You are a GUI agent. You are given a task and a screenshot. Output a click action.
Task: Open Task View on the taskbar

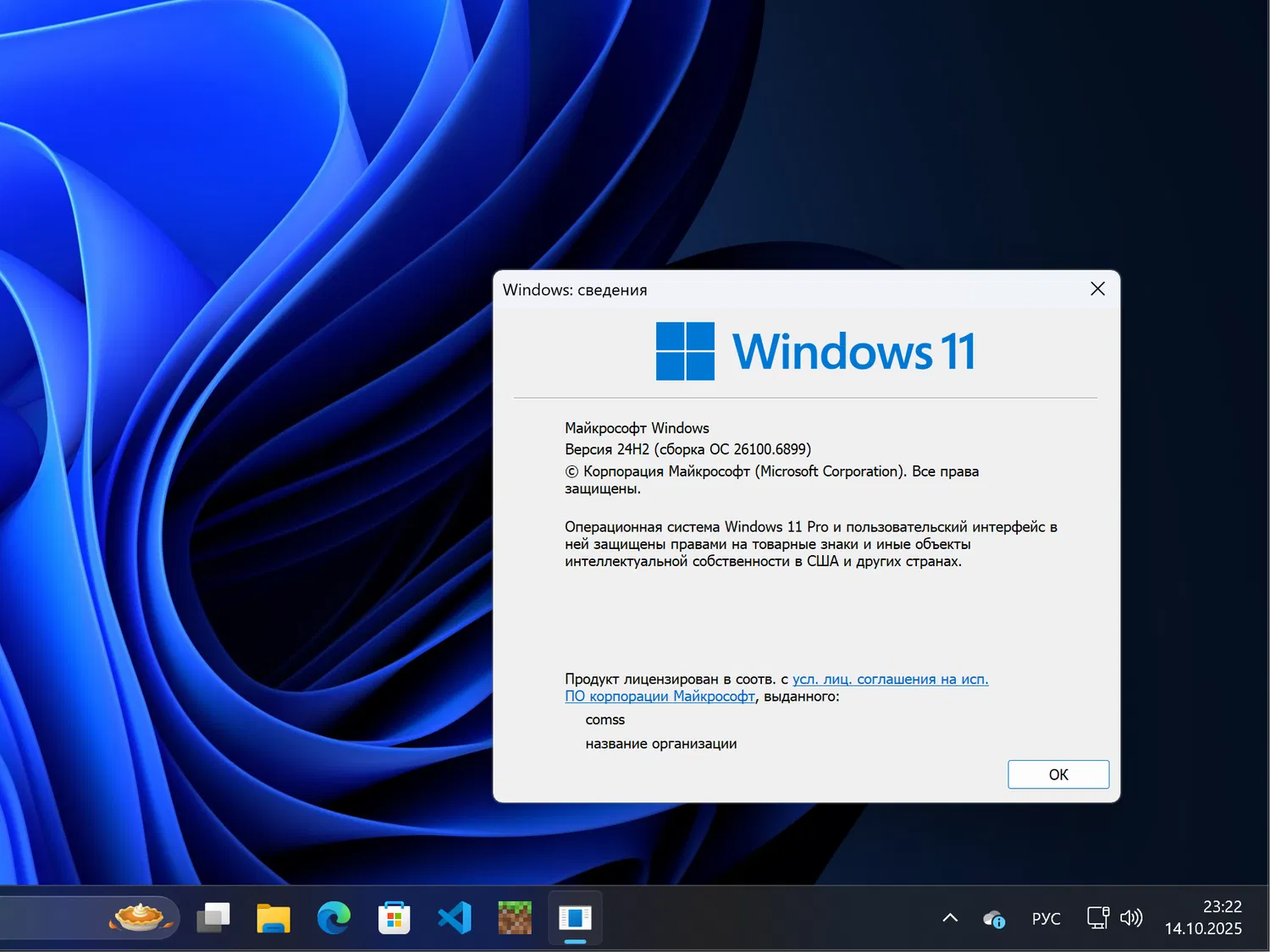(x=213, y=917)
